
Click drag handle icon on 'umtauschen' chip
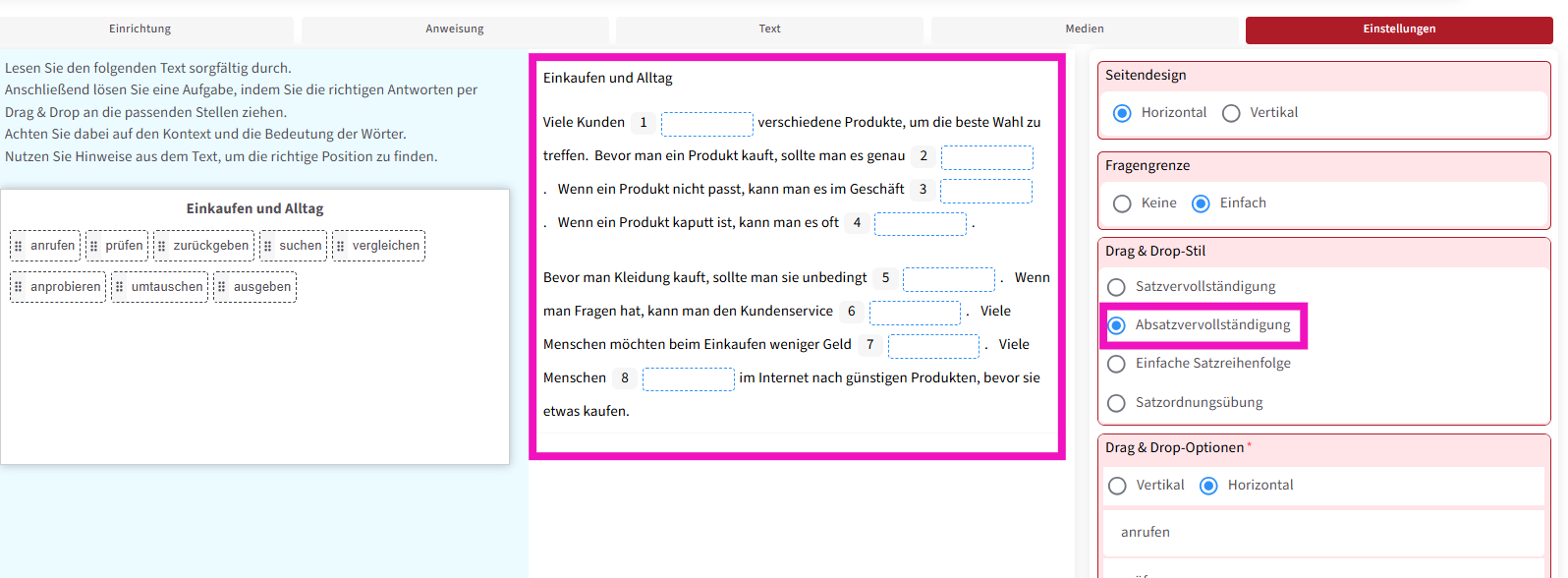[x=120, y=287]
